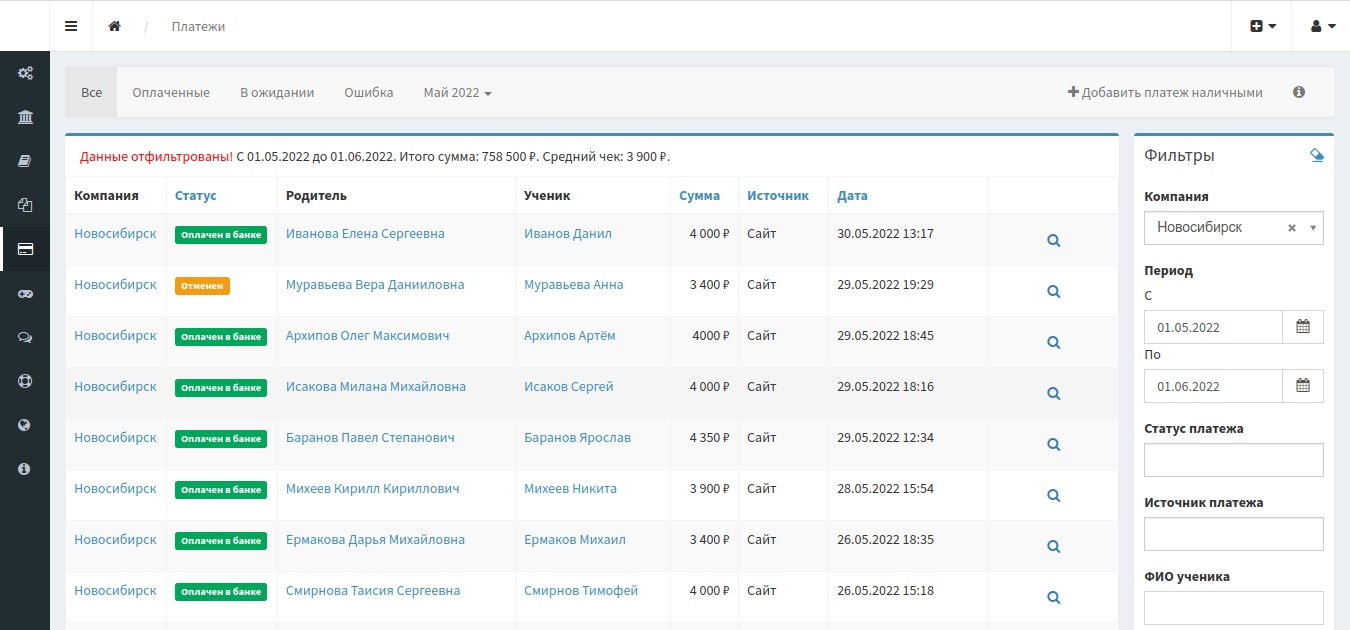The height and width of the screenshot is (630, 1350).
Task: Open the gamepad sidebar icon
Action: (x=25, y=294)
